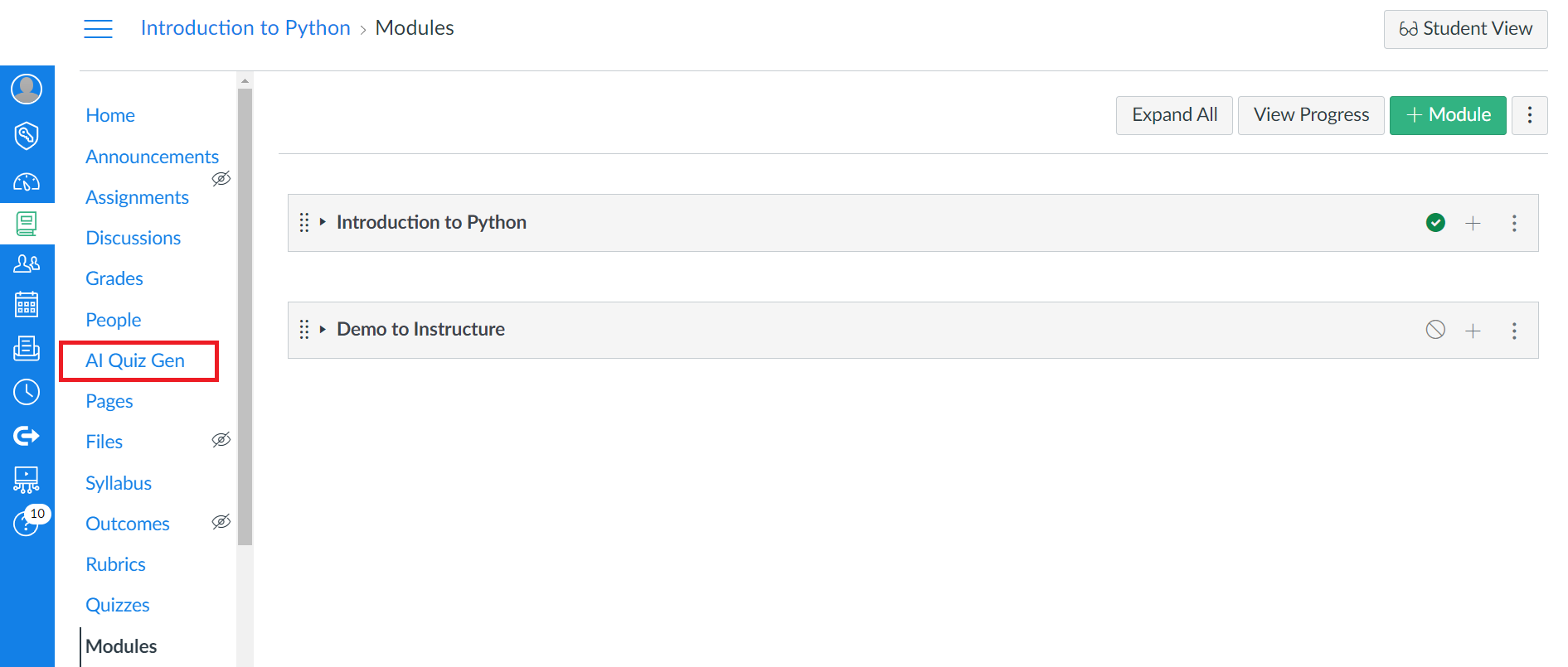Image resolution: width=1568 pixels, height=667 pixels.
Task: Open Discussions in course navigation
Action: click(x=133, y=238)
